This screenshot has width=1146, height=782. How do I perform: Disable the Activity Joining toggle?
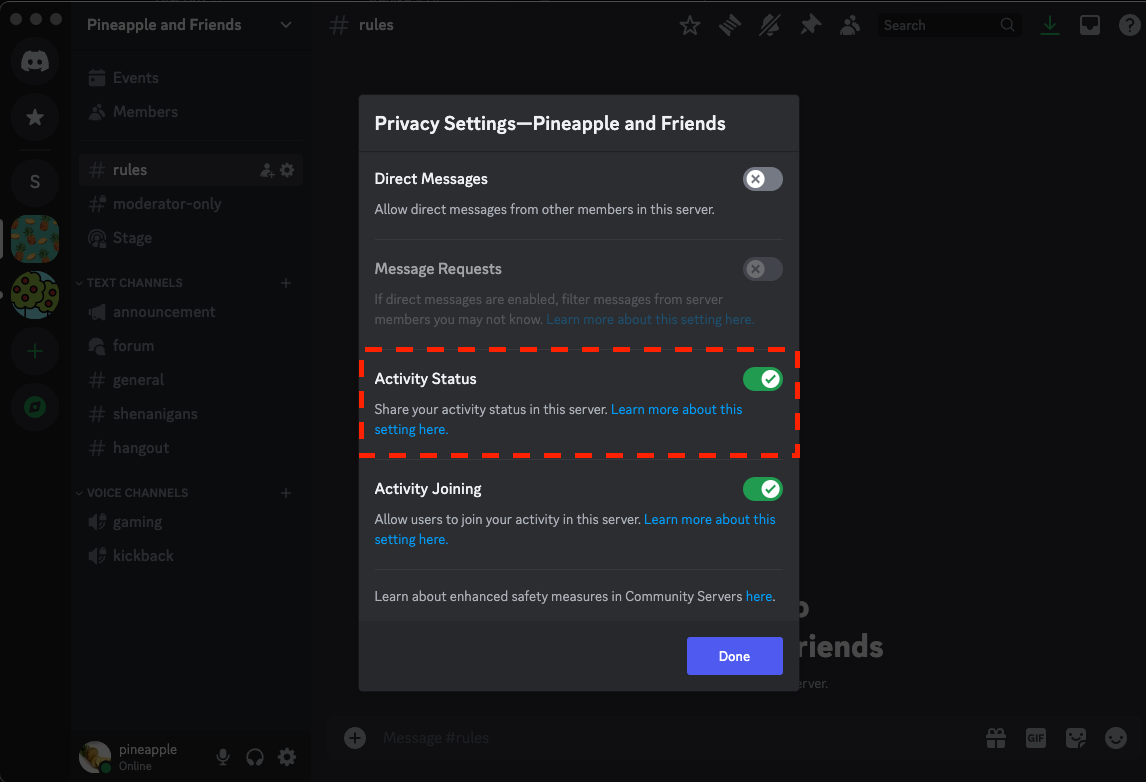[762, 489]
